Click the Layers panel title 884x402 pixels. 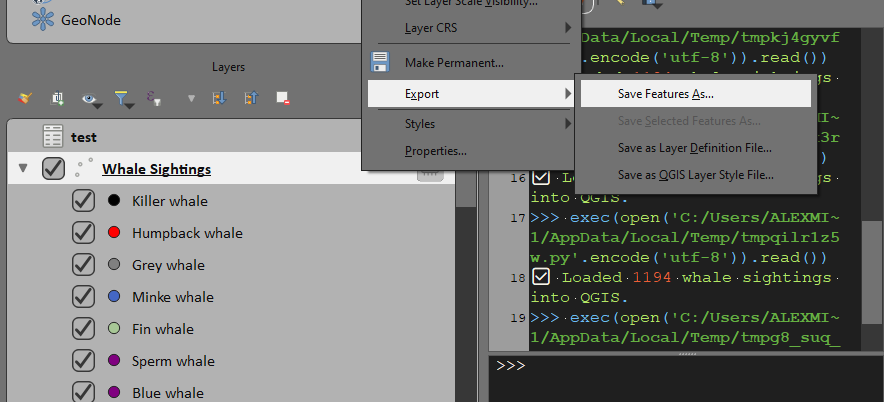point(228,67)
